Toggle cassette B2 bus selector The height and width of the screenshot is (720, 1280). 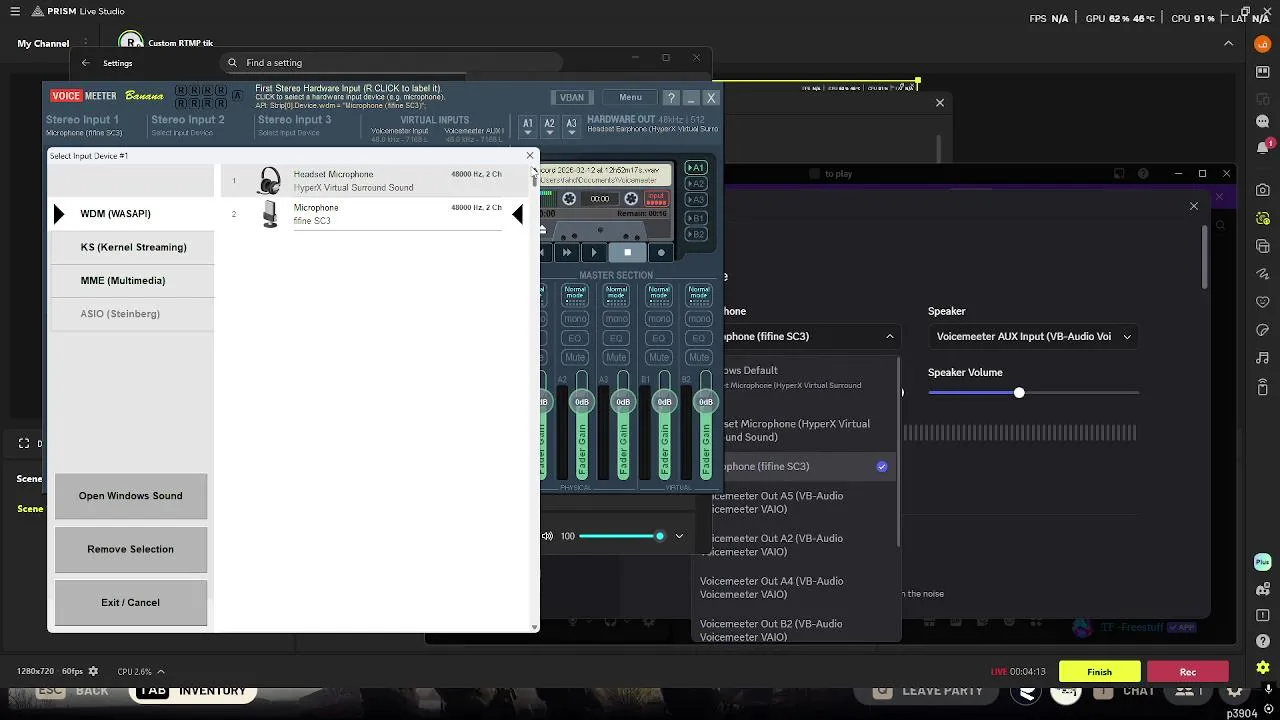click(696, 235)
